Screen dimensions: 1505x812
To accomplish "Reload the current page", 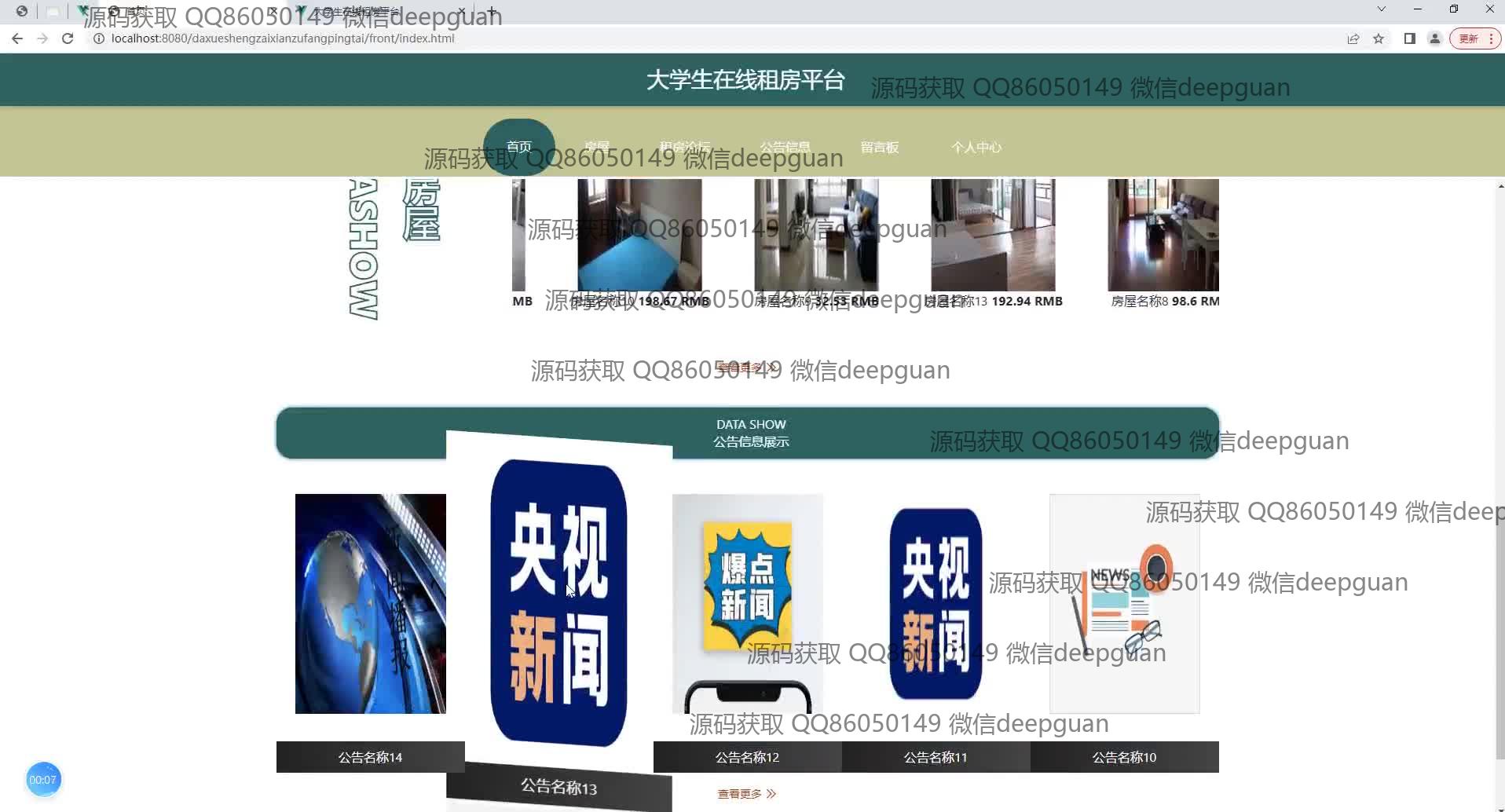I will click(68, 38).
